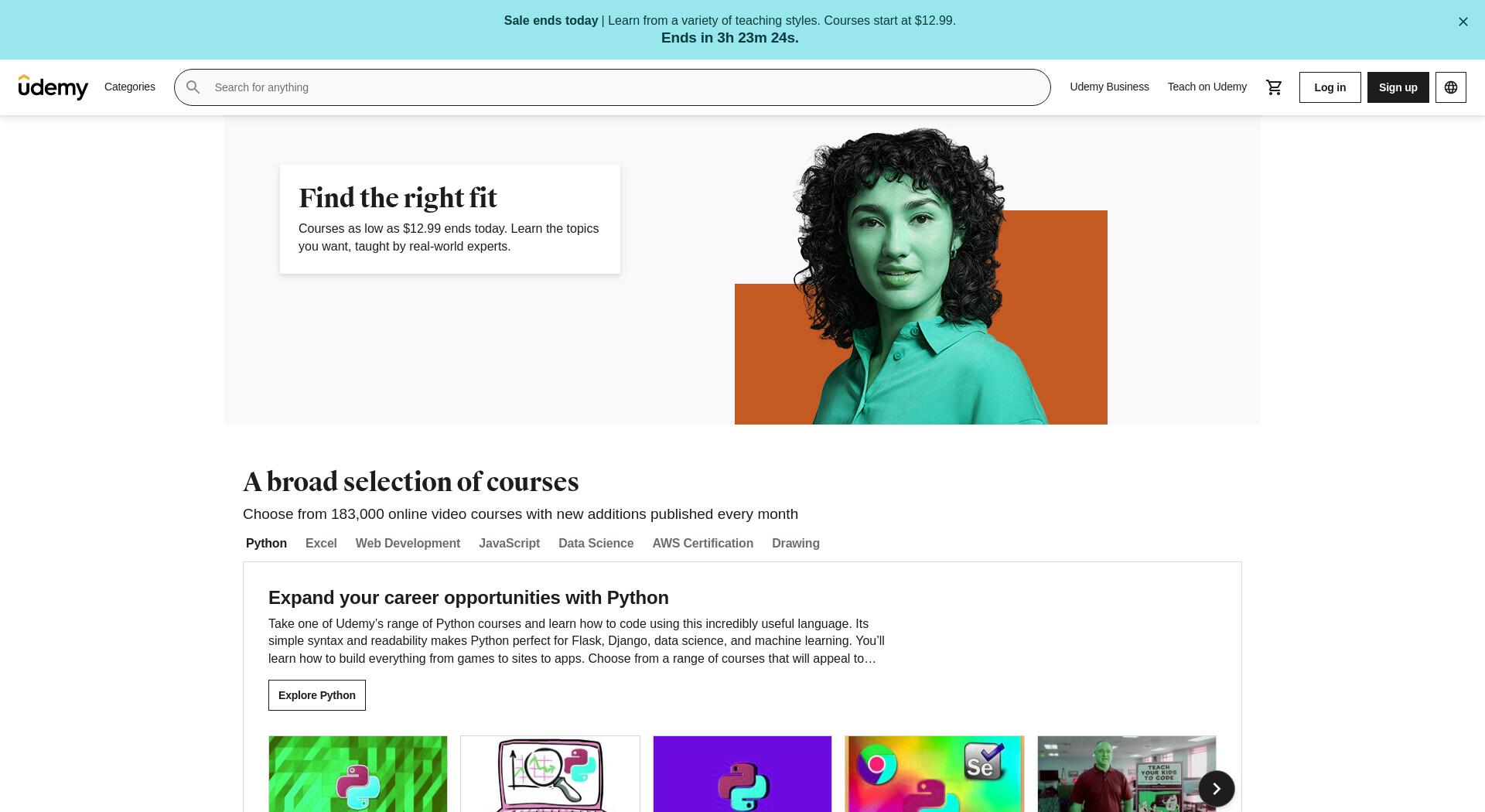Open the shopping cart icon
Screen dimensions: 1485x812
click(x=1274, y=87)
